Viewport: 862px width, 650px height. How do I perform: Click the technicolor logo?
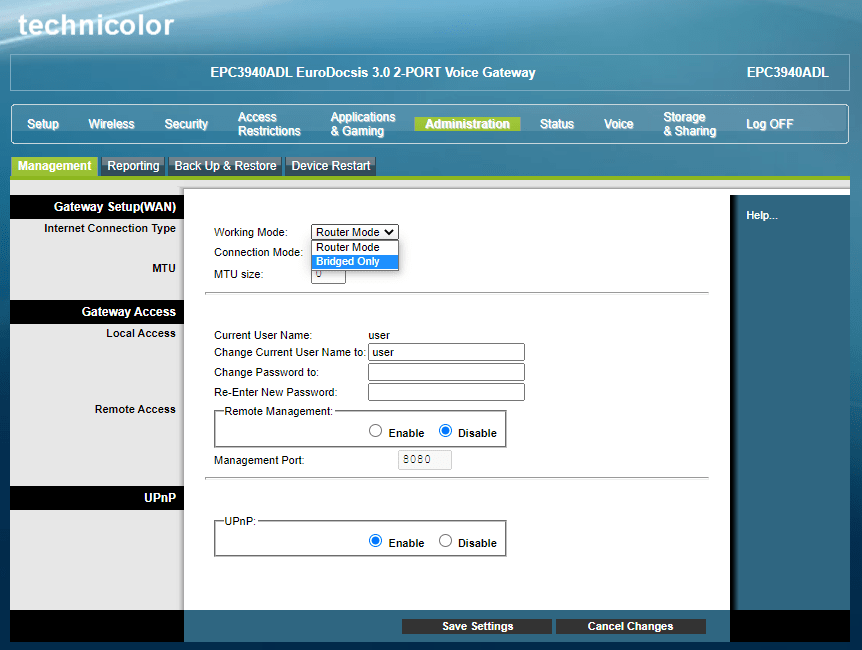[x=96, y=25]
